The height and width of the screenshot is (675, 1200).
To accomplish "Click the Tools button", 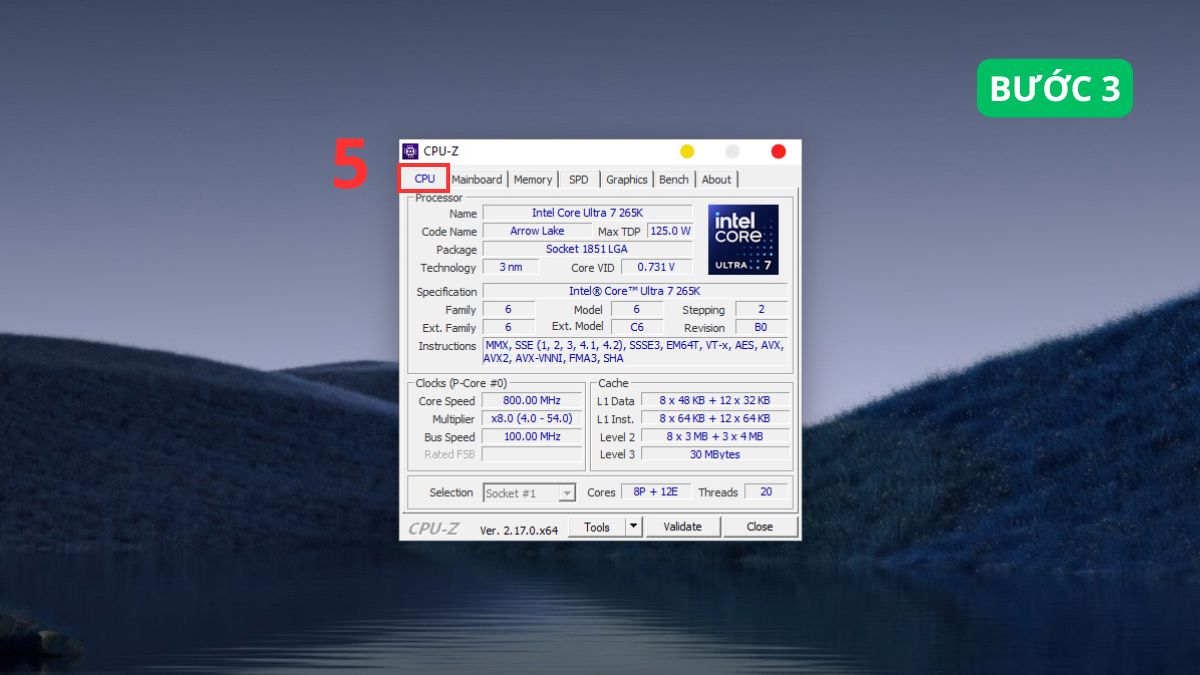I will (x=597, y=526).
